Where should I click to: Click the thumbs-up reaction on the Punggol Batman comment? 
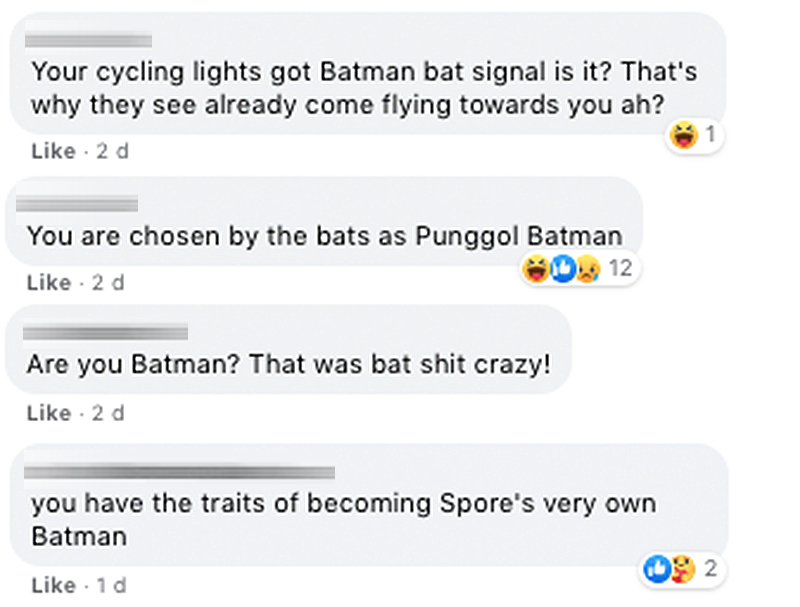point(562,268)
